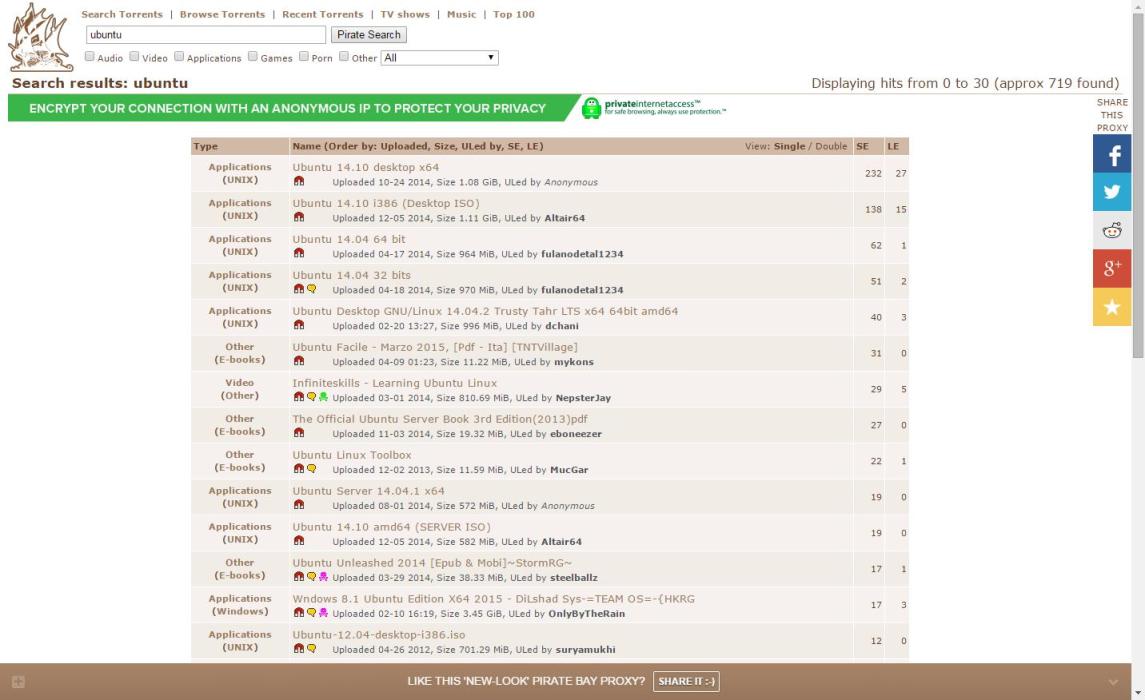Image resolution: width=1145 pixels, height=700 pixels.
Task: Click Video category of Infiniteskills row
Action: [x=240, y=382]
